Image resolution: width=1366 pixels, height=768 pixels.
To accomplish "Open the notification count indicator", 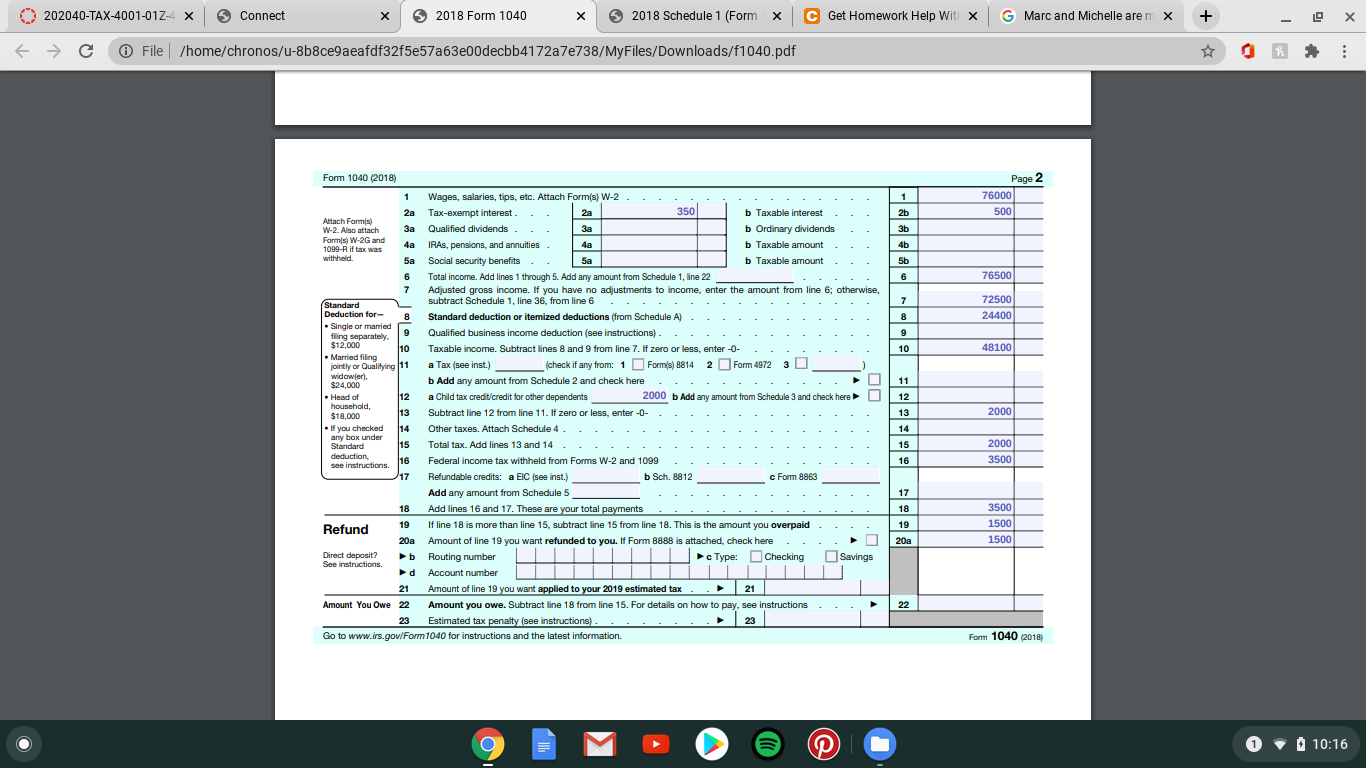I will point(1253,744).
